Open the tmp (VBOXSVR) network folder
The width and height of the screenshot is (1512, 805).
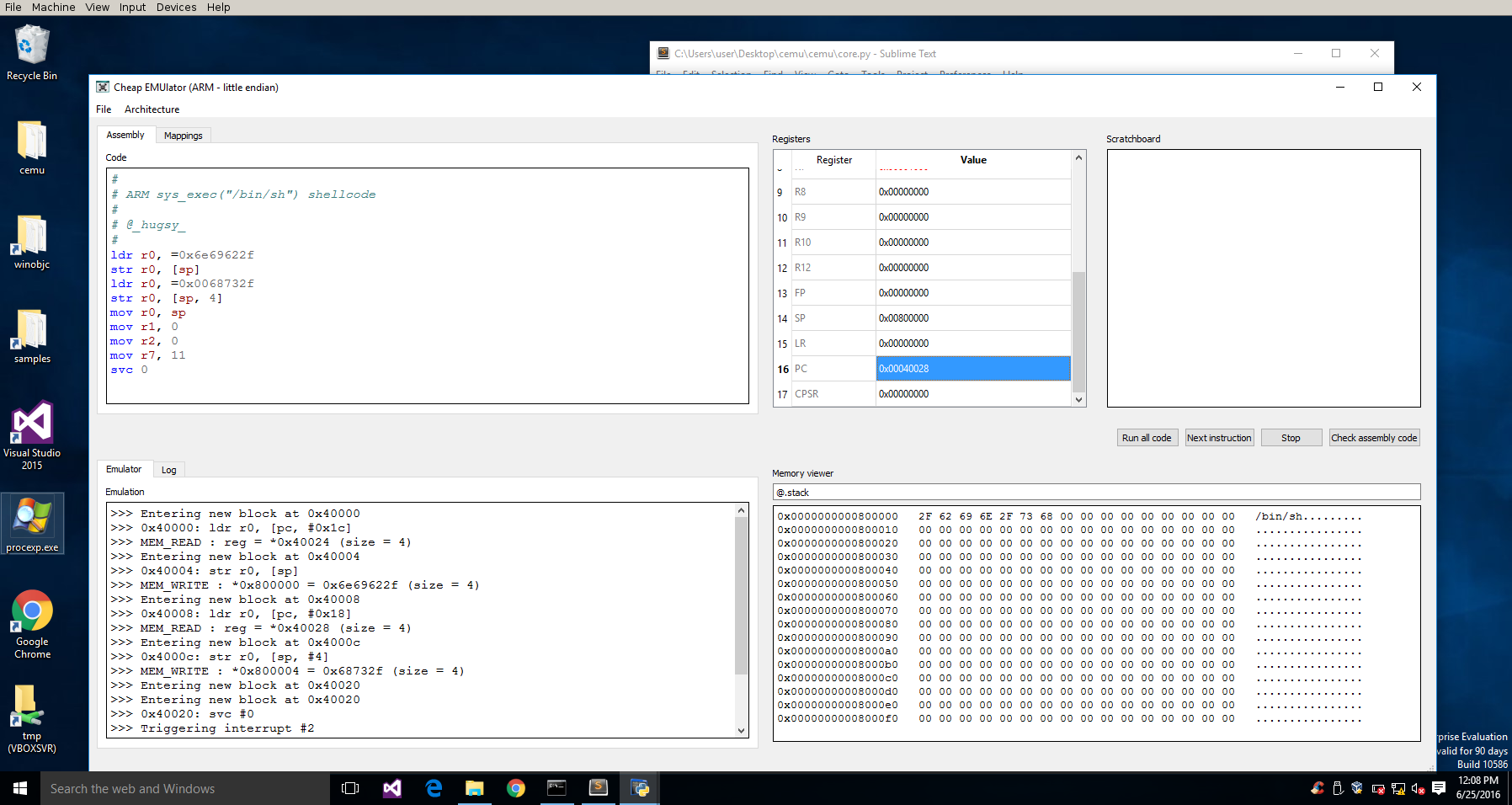click(32, 718)
